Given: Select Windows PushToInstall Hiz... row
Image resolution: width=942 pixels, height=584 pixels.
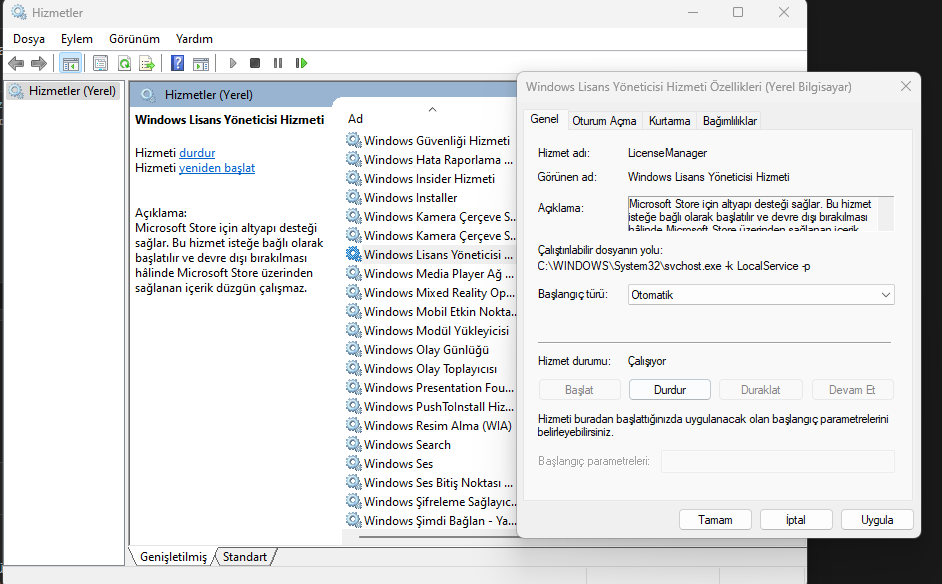Looking at the screenshot, I should coord(431,406).
